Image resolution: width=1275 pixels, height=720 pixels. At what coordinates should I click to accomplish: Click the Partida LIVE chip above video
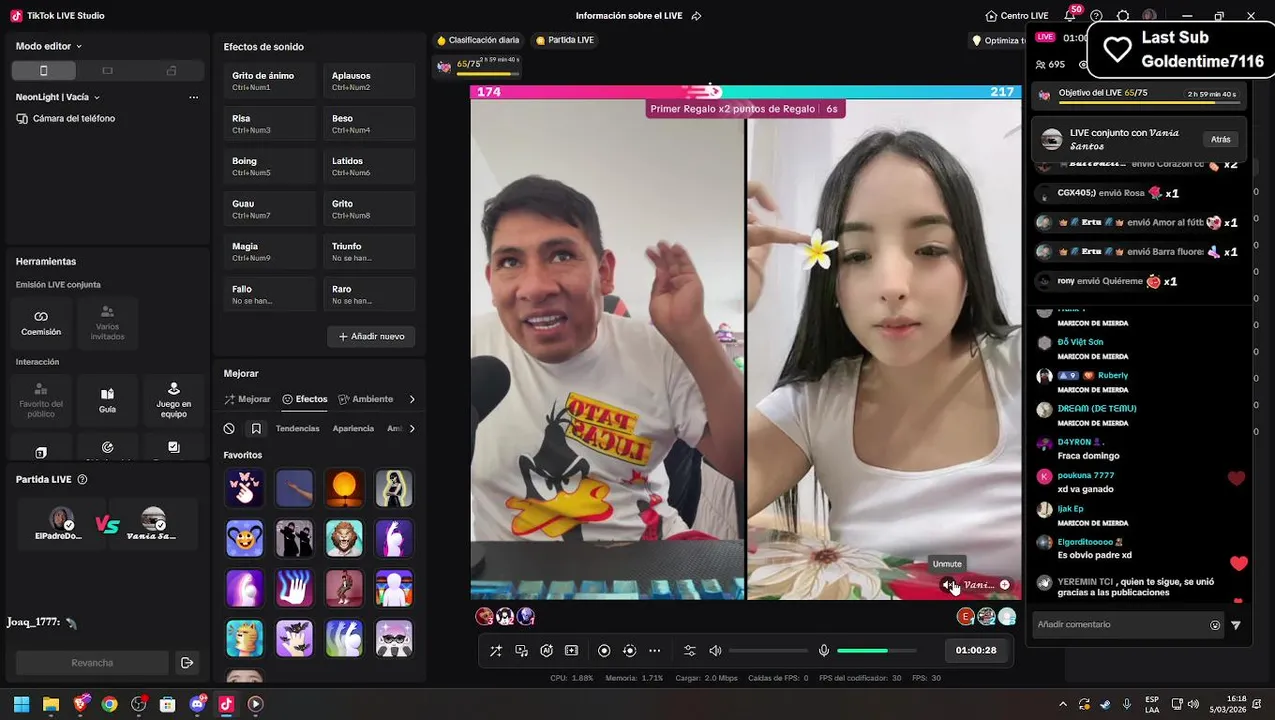(565, 40)
